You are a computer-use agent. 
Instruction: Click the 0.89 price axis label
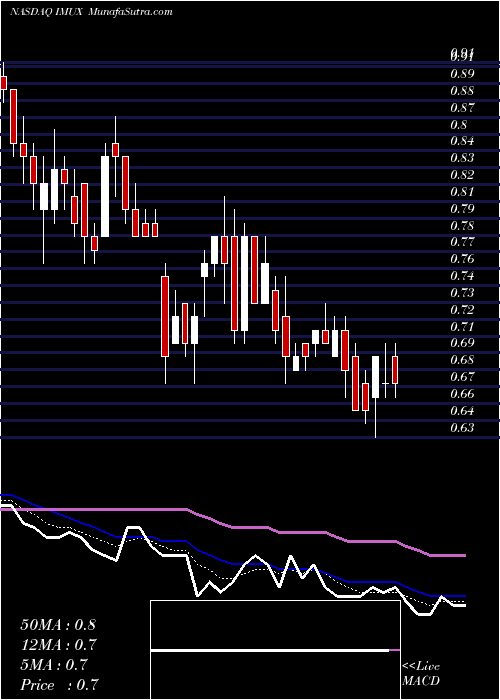[461, 74]
